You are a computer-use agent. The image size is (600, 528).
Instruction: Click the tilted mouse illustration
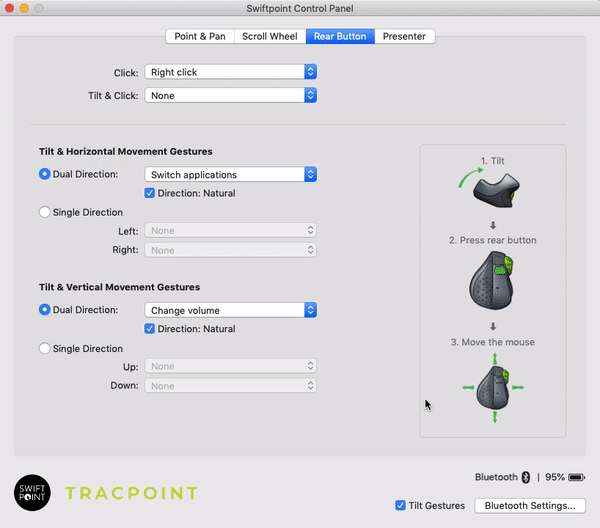tap(496, 191)
